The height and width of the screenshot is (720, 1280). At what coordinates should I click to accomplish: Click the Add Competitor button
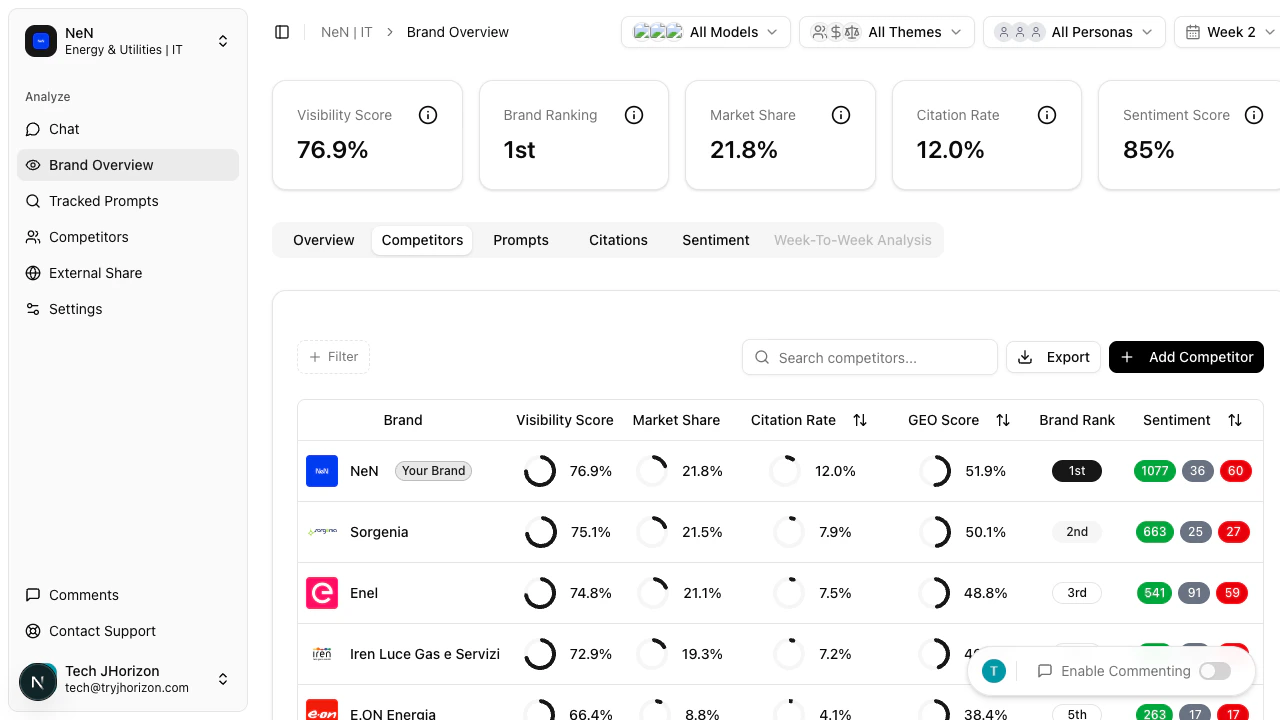[1186, 357]
